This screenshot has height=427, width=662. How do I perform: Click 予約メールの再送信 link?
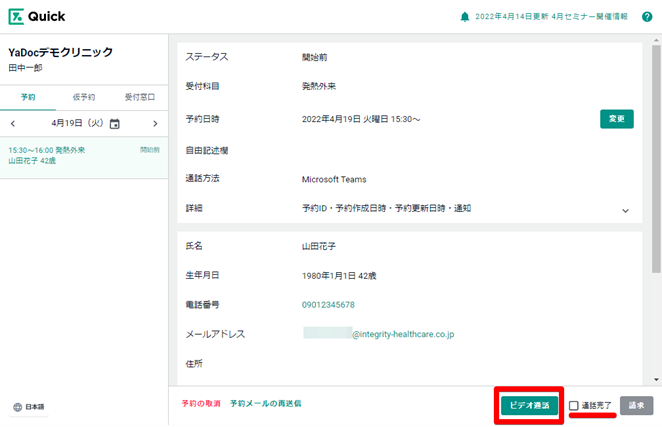coord(265,404)
